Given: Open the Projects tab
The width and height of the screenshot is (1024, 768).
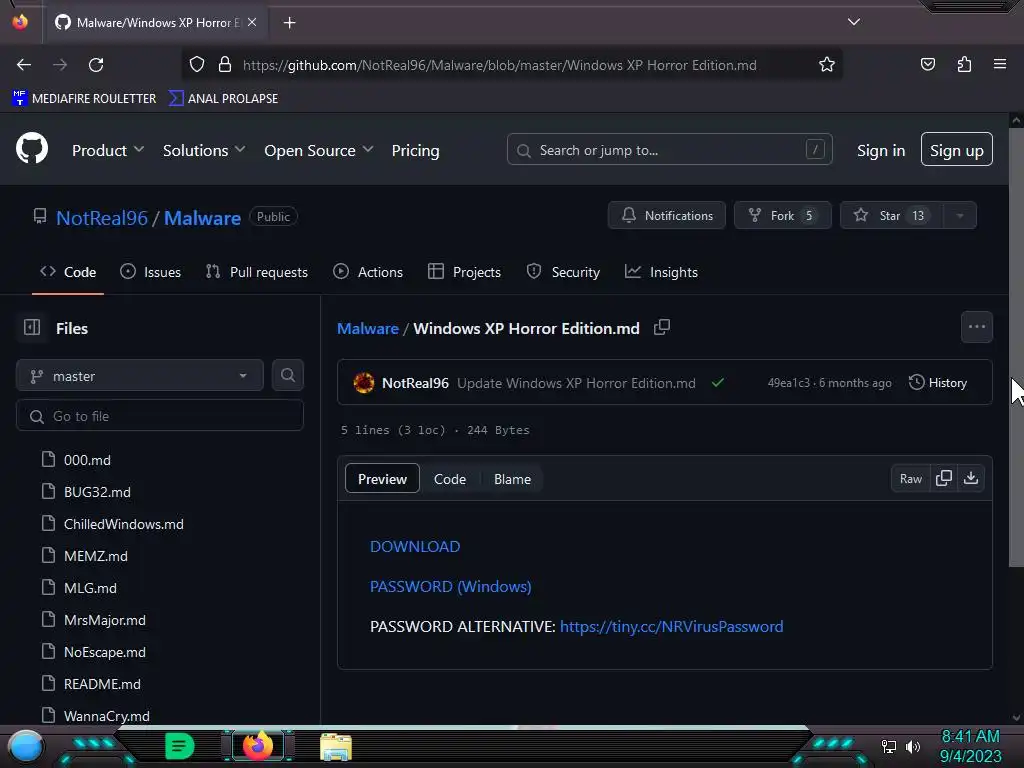Looking at the screenshot, I should pyautogui.click(x=464, y=272).
